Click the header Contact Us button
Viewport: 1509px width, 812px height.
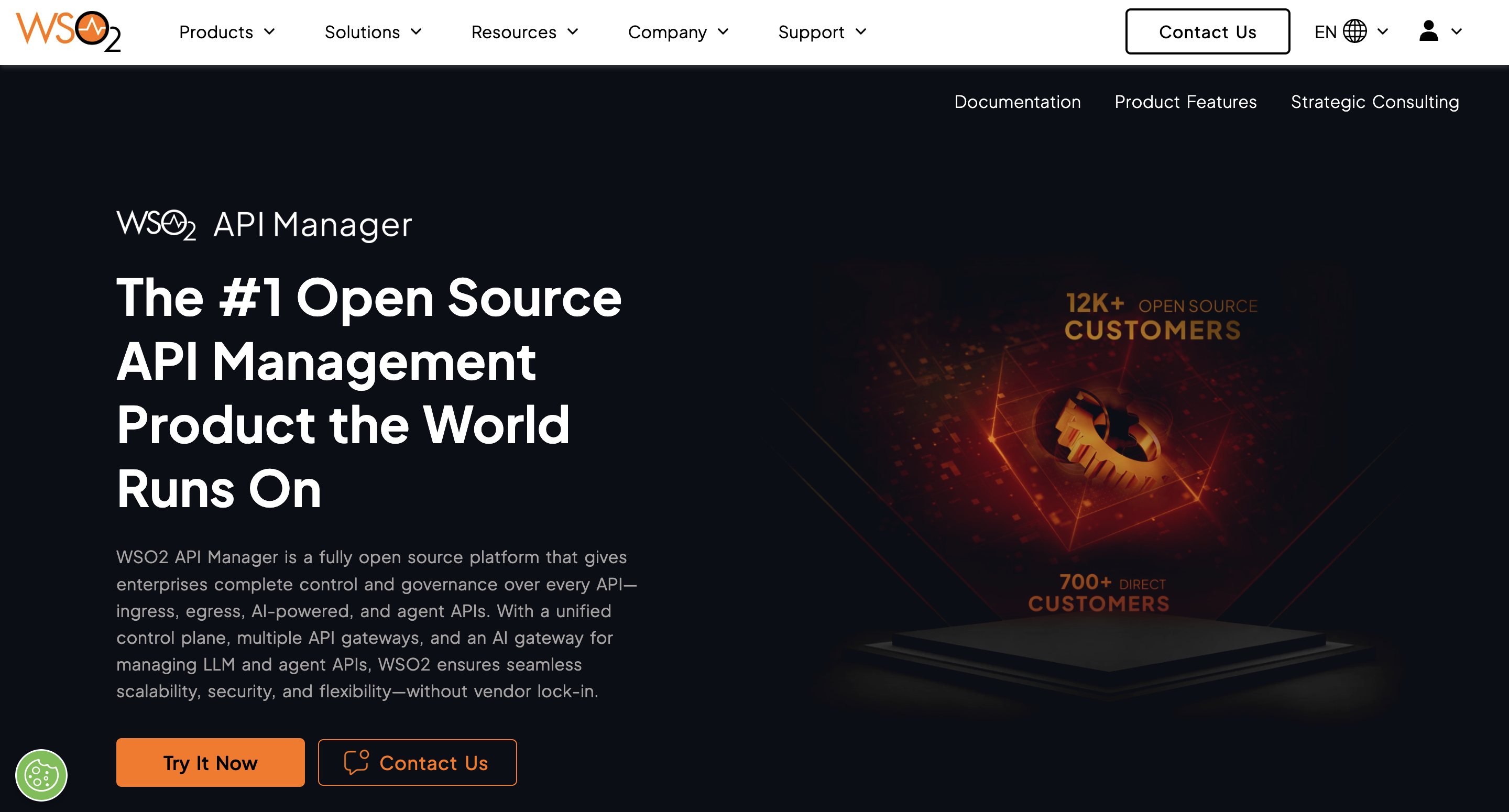pyautogui.click(x=1207, y=31)
